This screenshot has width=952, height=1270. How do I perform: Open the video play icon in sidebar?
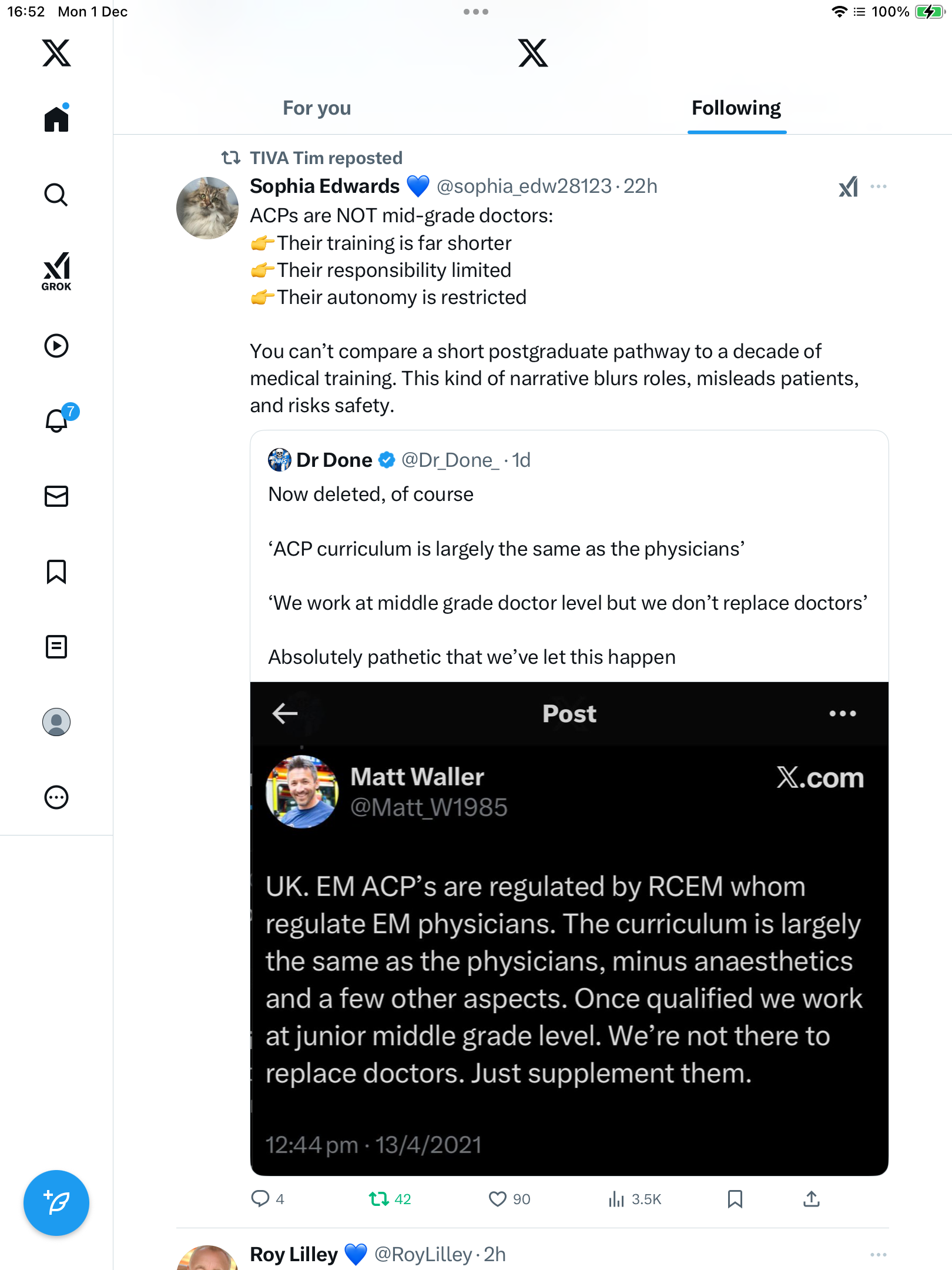(56, 346)
